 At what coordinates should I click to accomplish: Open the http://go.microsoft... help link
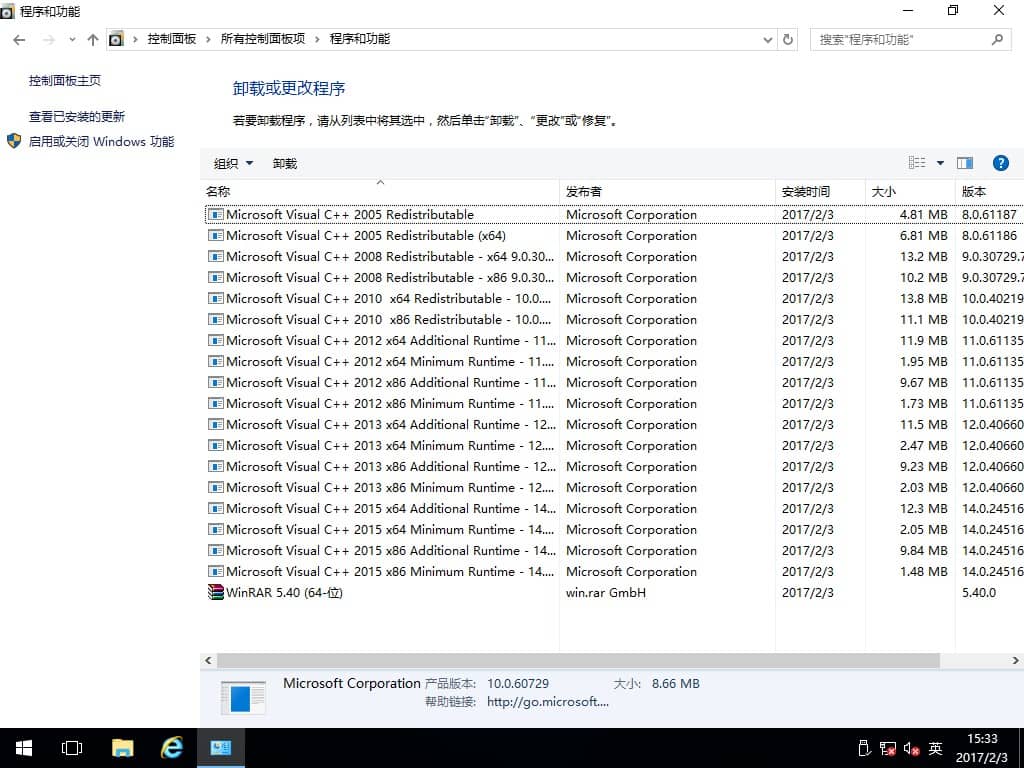click(x=548, y=701)
